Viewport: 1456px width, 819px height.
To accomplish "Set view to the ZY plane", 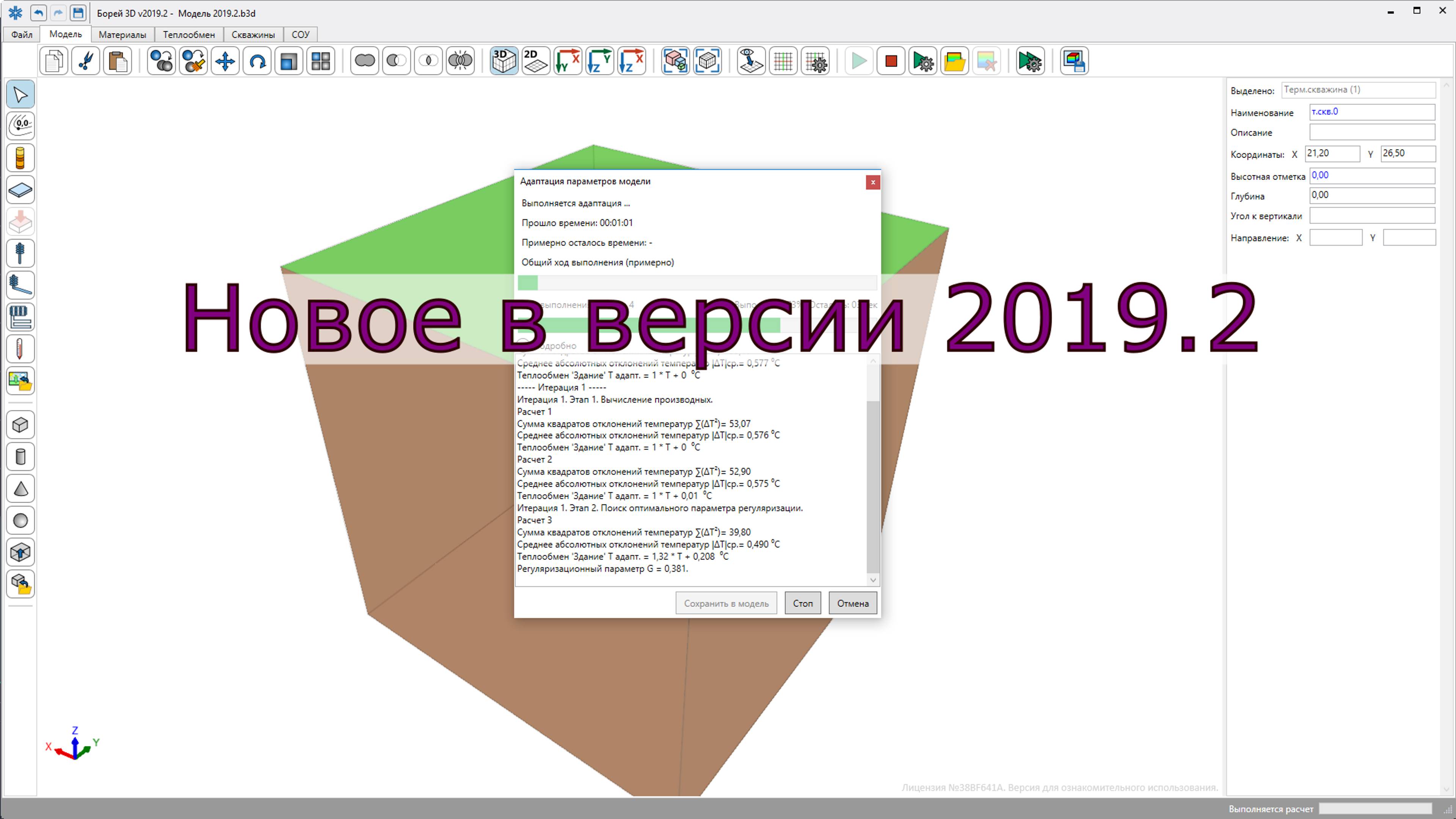I will click(600, 61).
